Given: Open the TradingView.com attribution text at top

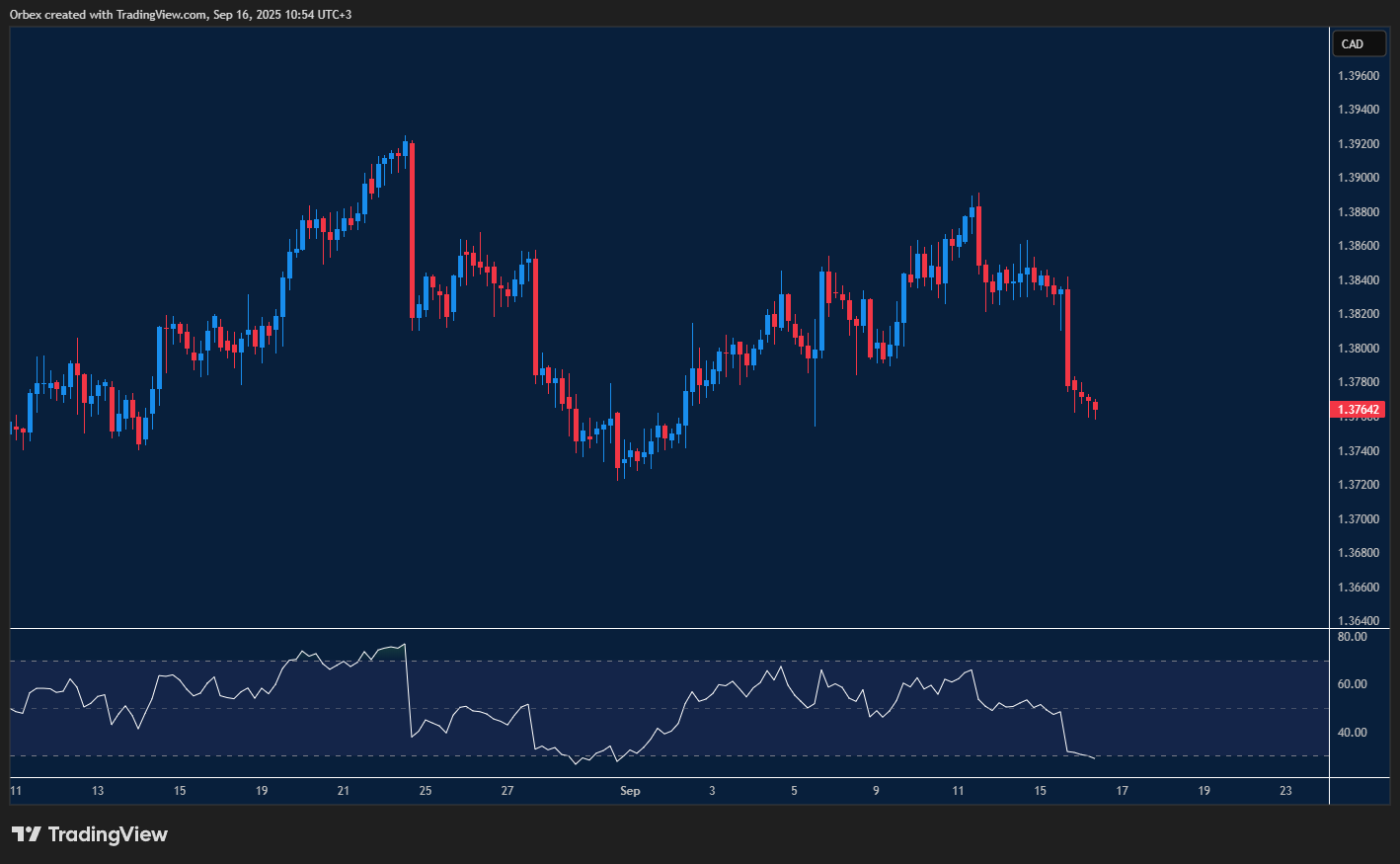Looking at the screenshot, I should tap(182, 15).
